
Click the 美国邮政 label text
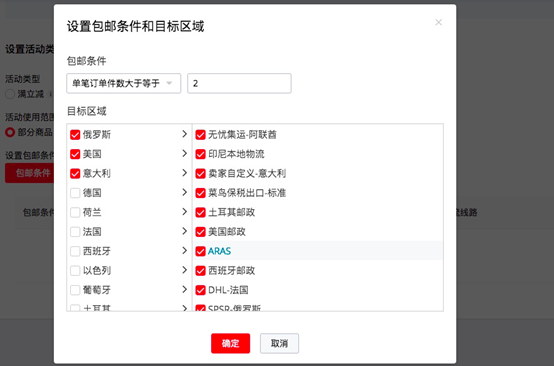227,232
